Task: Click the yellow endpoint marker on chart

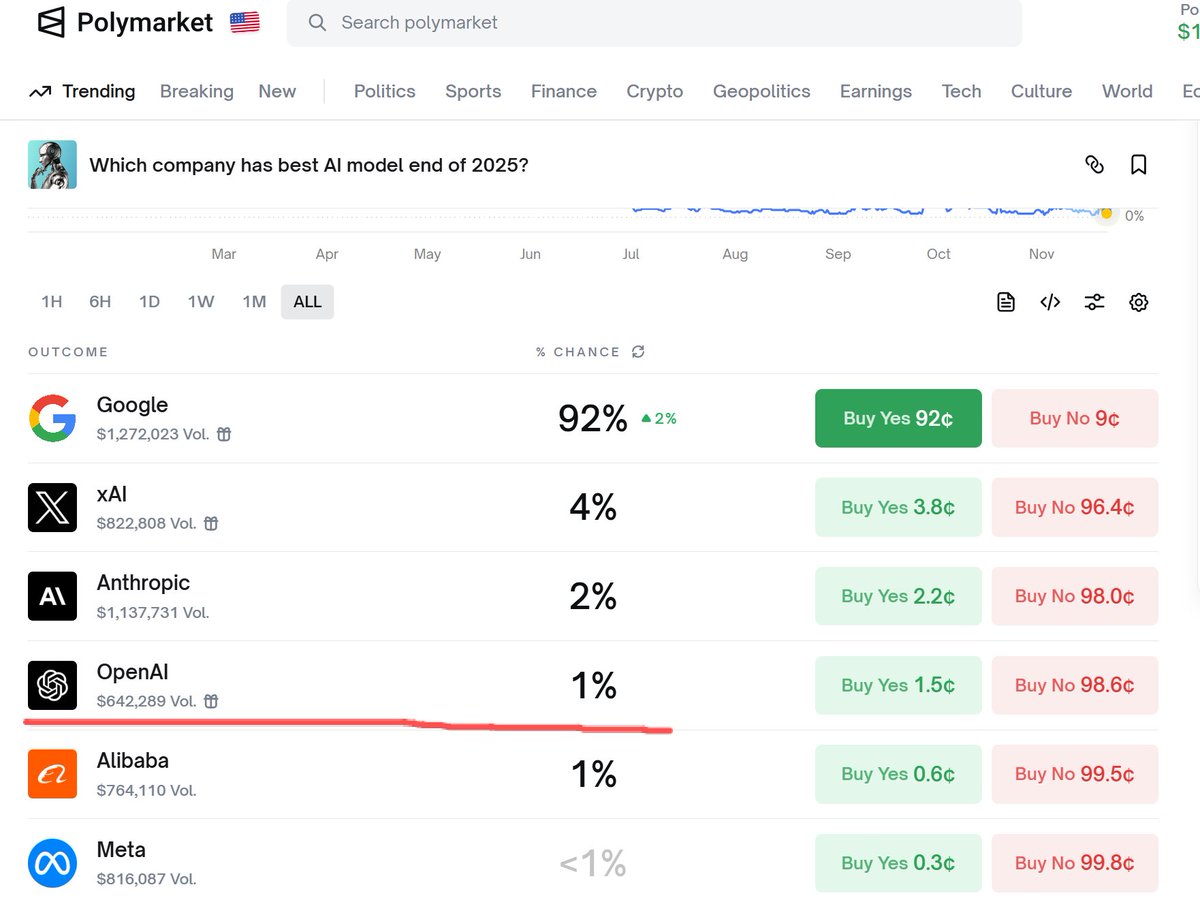Action: click(x=1106, y=213)
